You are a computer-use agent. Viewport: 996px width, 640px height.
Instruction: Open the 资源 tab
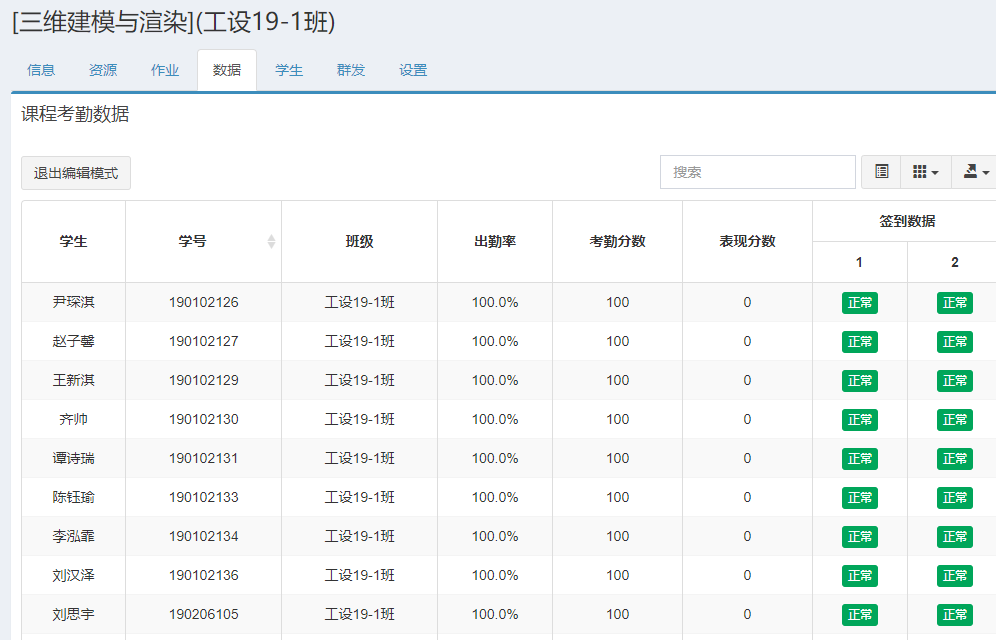[x=103, y=70]
